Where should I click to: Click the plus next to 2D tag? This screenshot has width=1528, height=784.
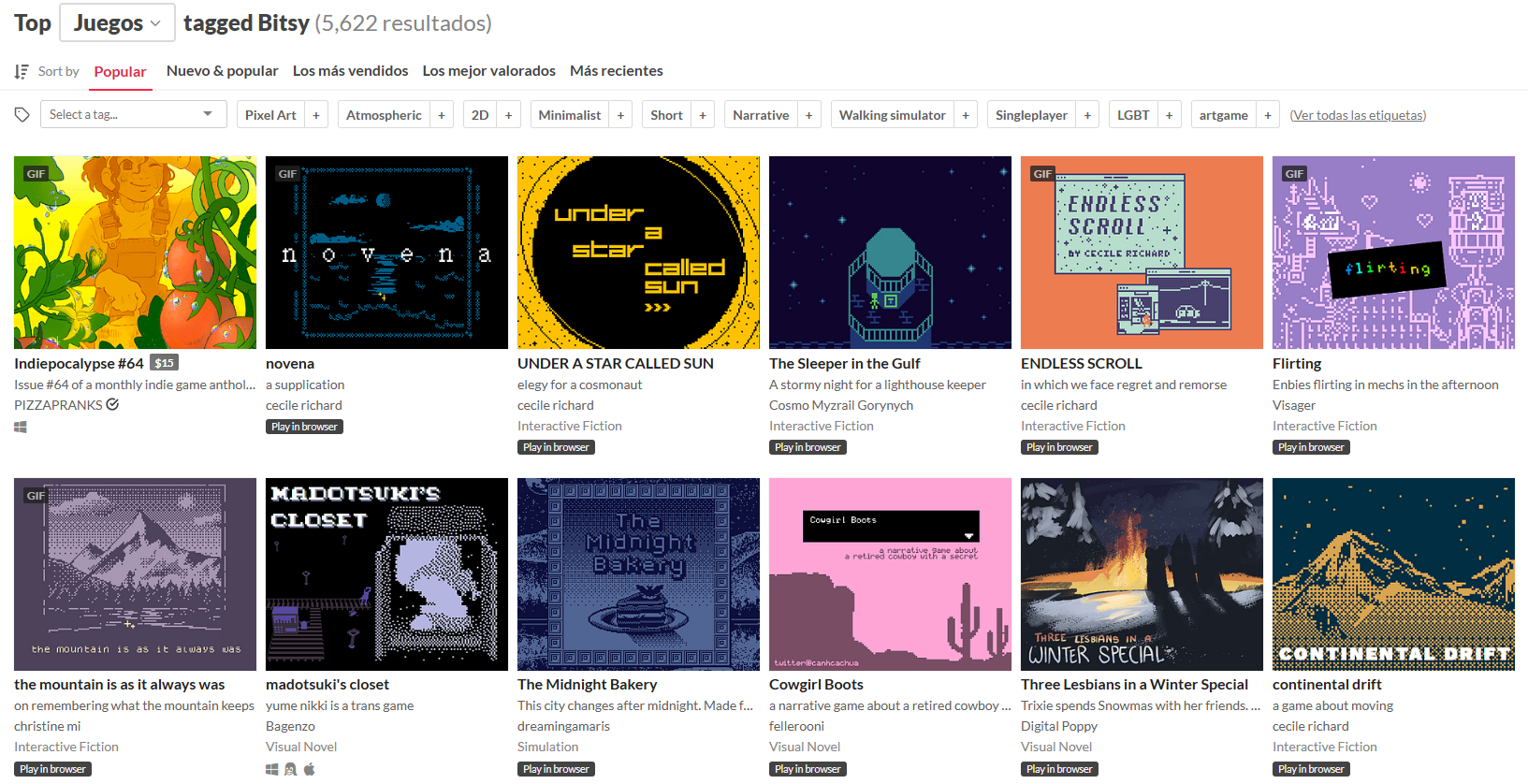pyautogui.click(x=509, y=115)
